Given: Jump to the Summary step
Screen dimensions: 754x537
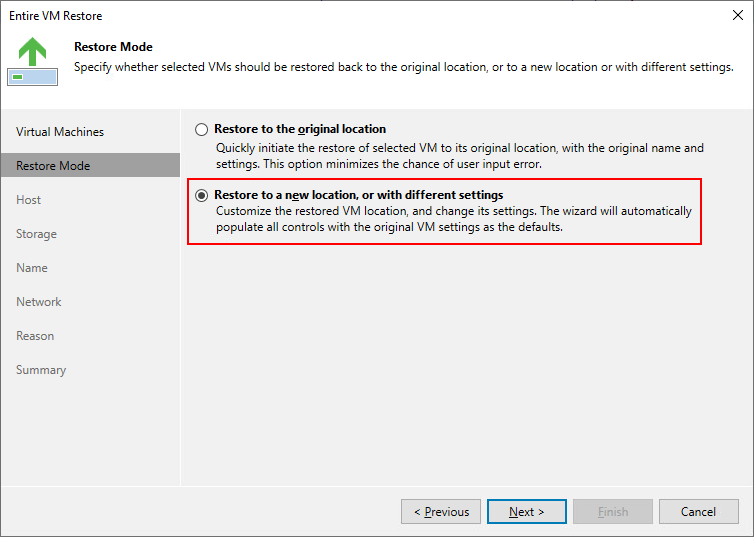Looking at the screenshot, I should pos(41,370).
